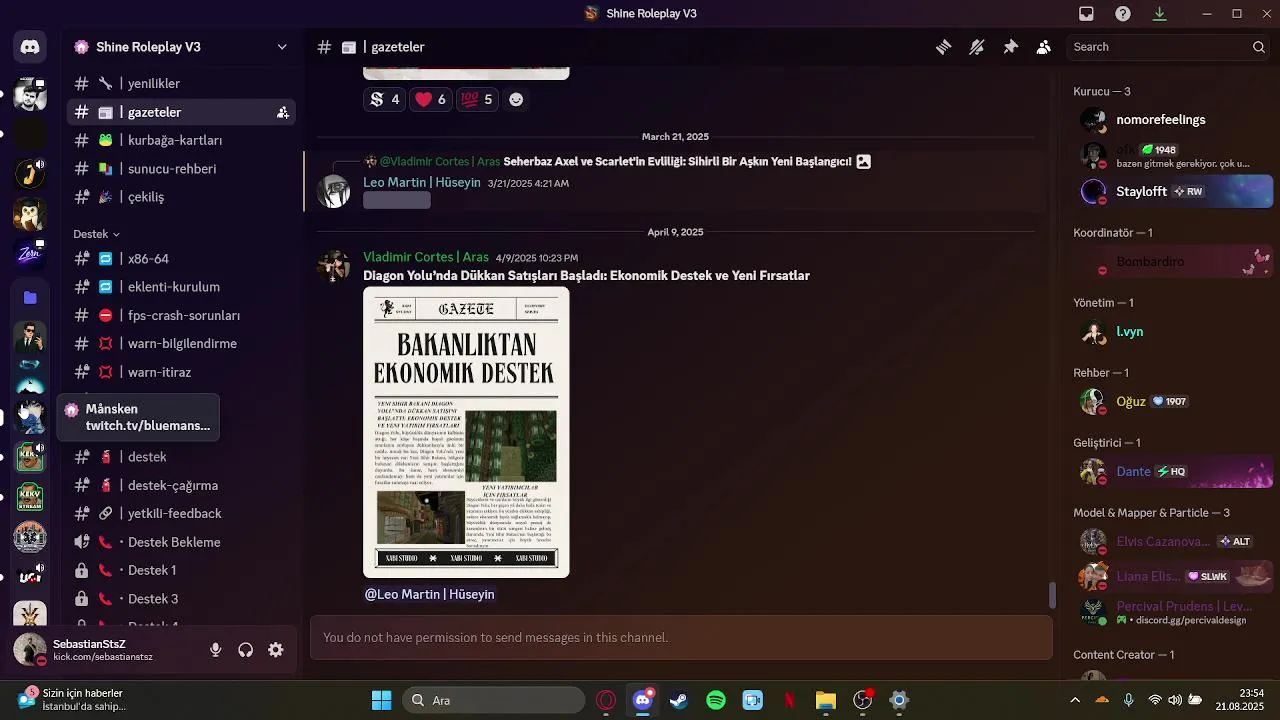The width and height of the screenshot is (1280, 720).
Task: Open warn-itiraz channel
Action: coord(182,372)
